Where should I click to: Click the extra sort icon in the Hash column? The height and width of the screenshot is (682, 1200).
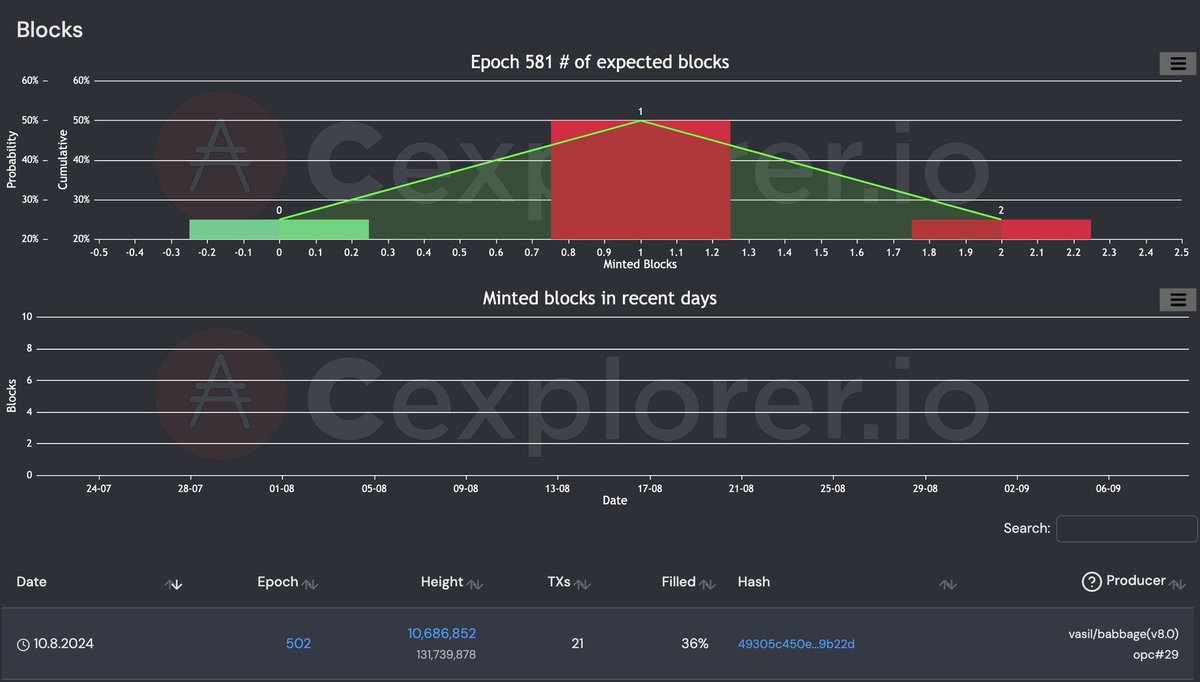click(947, 583)
